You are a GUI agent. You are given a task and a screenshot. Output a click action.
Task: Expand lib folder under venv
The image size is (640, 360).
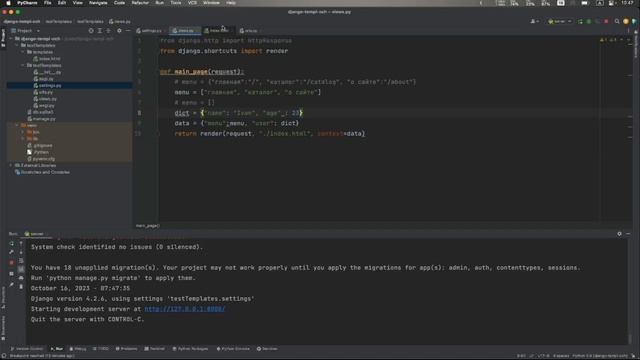(x=23, y=139)
